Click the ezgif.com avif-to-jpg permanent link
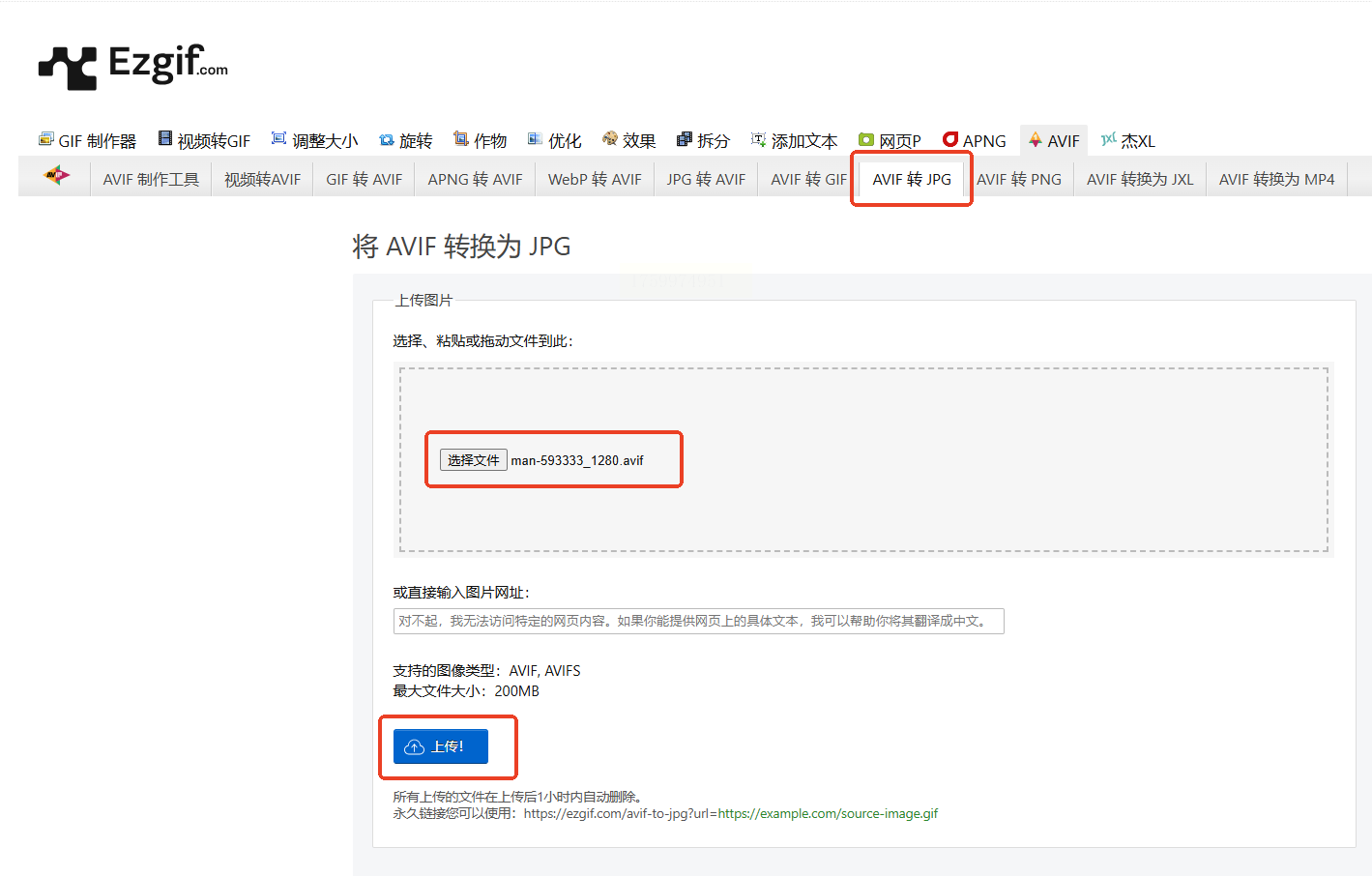 (731, 813)
